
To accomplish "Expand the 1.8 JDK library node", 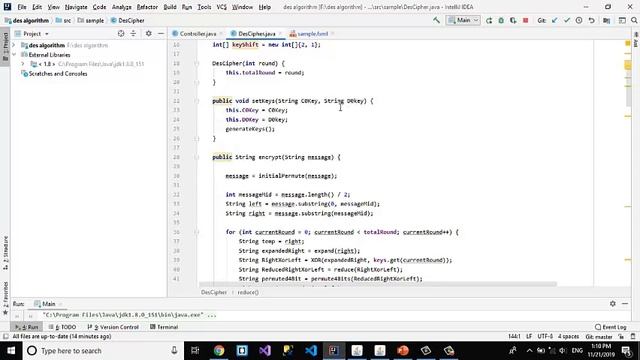I will point(23,64).
